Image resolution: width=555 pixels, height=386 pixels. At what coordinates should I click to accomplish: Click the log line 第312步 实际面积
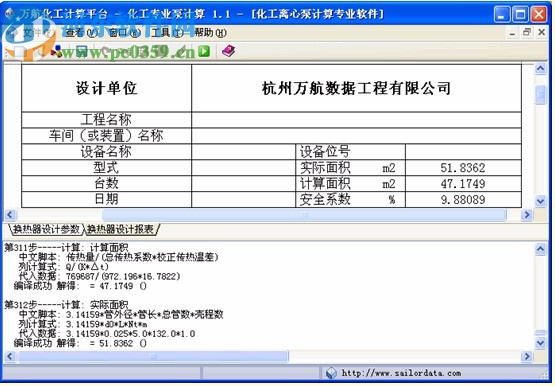tap(67, 305)
